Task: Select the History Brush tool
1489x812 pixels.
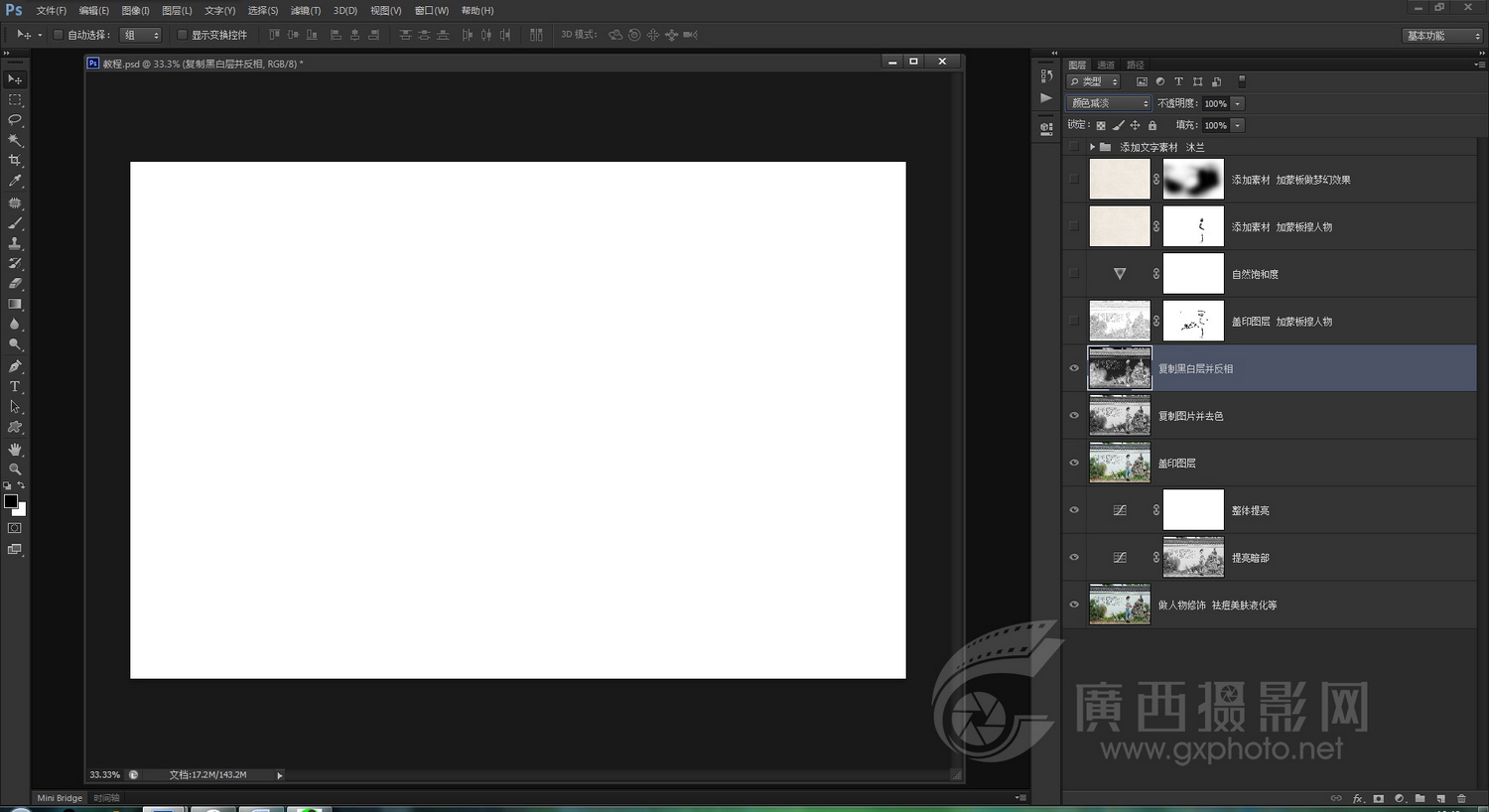Action: click(x=15, y=263)
